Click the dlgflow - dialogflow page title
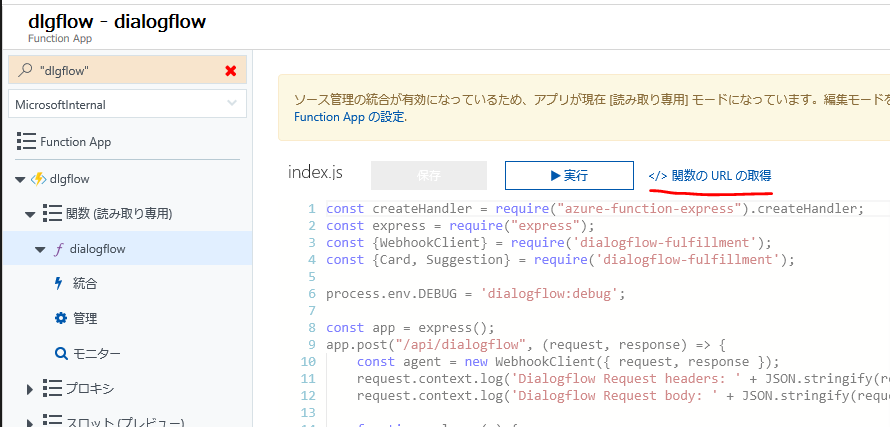Viewport: 890px width, 427px height. [117, 22]
